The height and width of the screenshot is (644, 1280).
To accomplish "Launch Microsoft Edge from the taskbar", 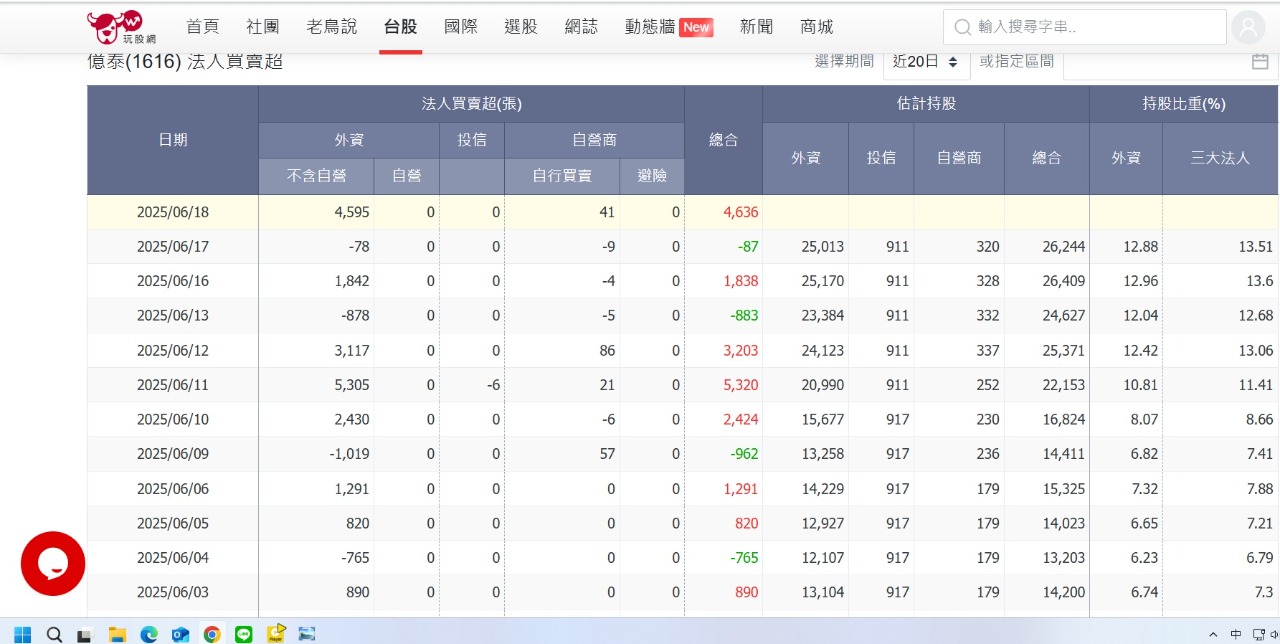I will (x=149, y=634).
